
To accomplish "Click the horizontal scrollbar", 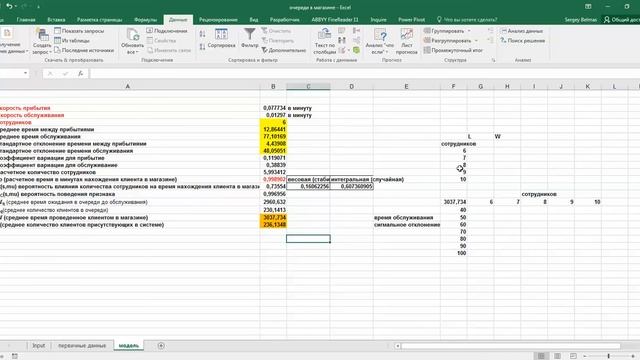I will (510, 346).
